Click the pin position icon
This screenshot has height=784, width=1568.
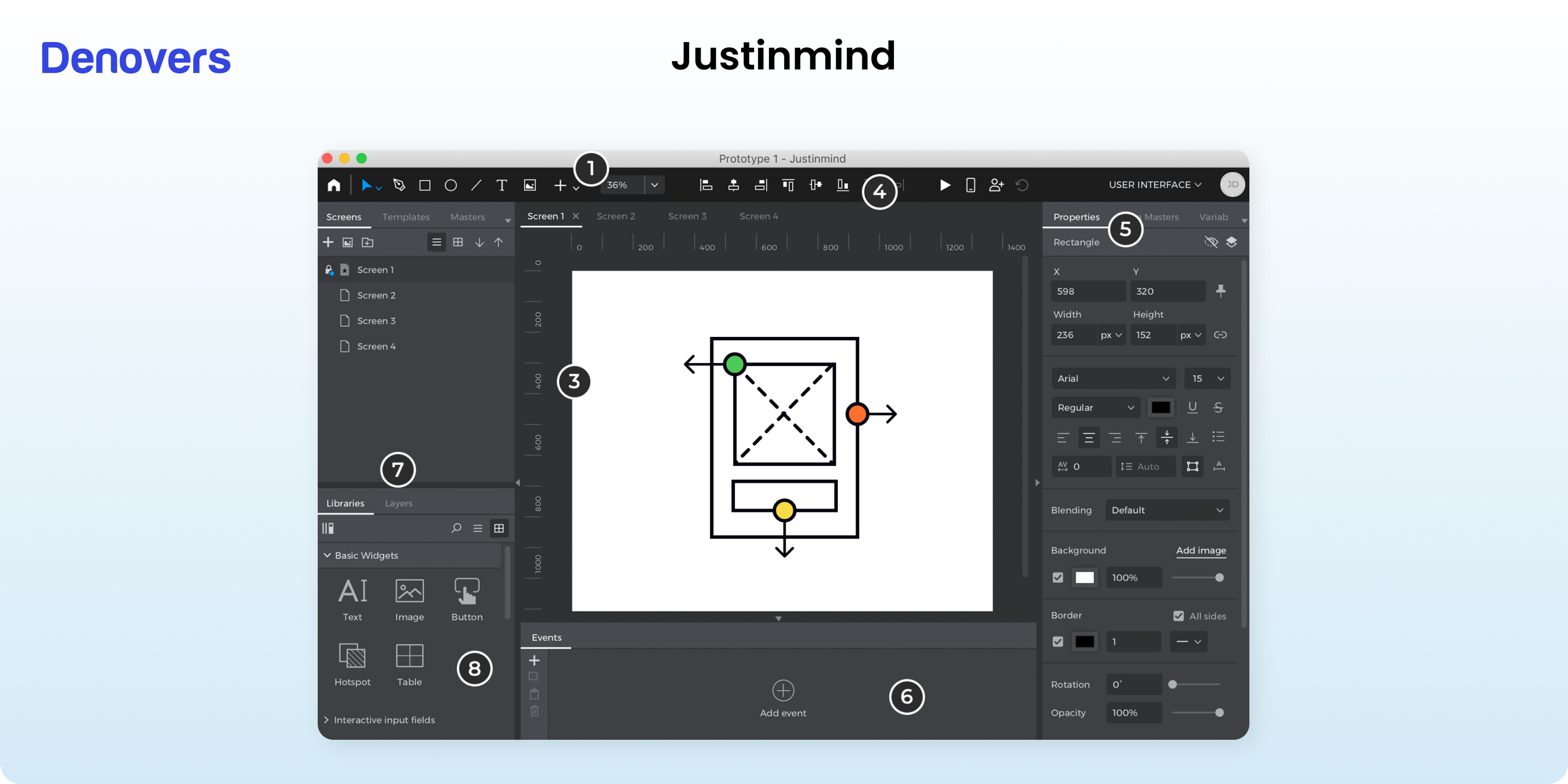[1221, 291]
